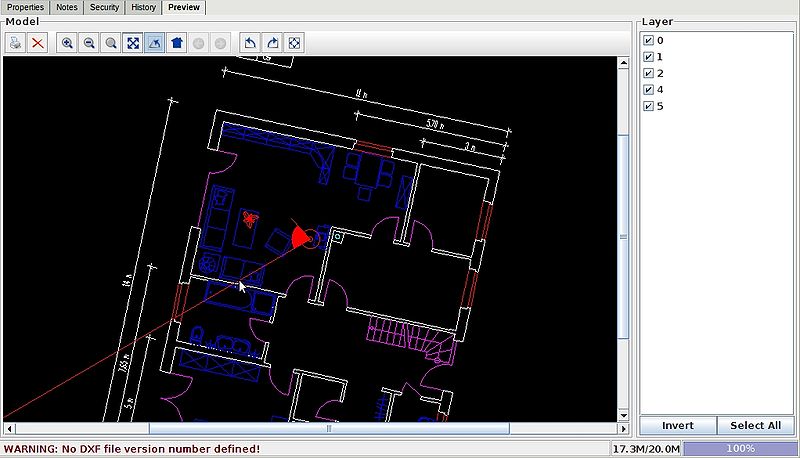Click vertical scrollbar up arrow
The height and width of the screenshot is (458, 800).
point(623,63)
